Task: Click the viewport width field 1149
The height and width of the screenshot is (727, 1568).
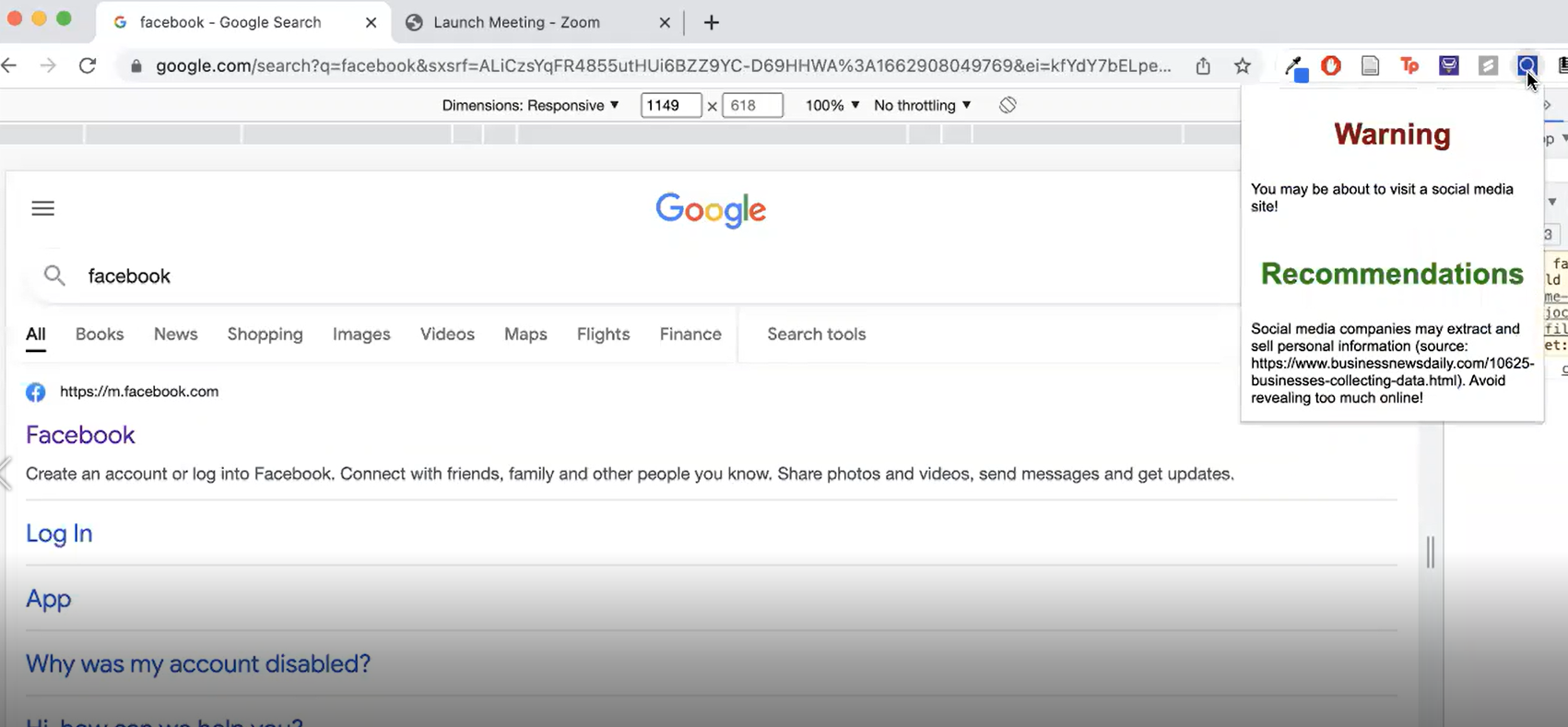Action: (x=671, y=105)
